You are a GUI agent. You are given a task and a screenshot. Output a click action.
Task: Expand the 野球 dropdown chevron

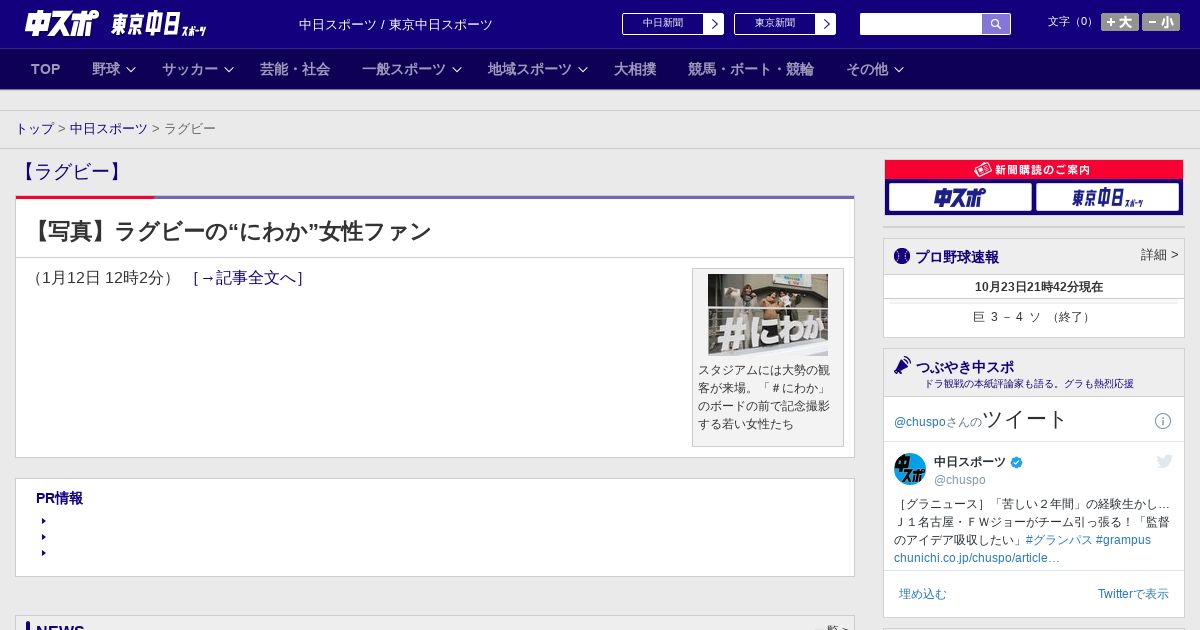131,70
